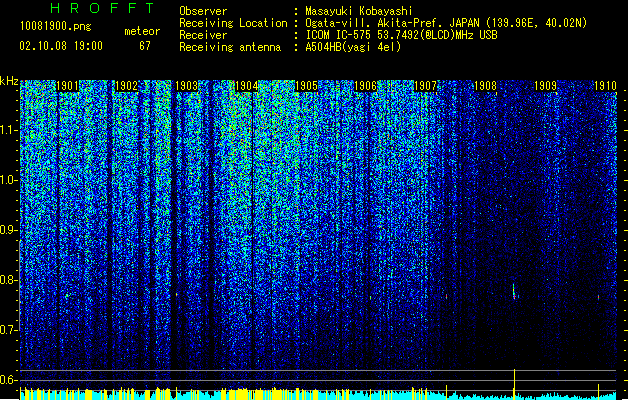
Task: Click the 0.7 frequency axis label
Action: coord(9,330)
